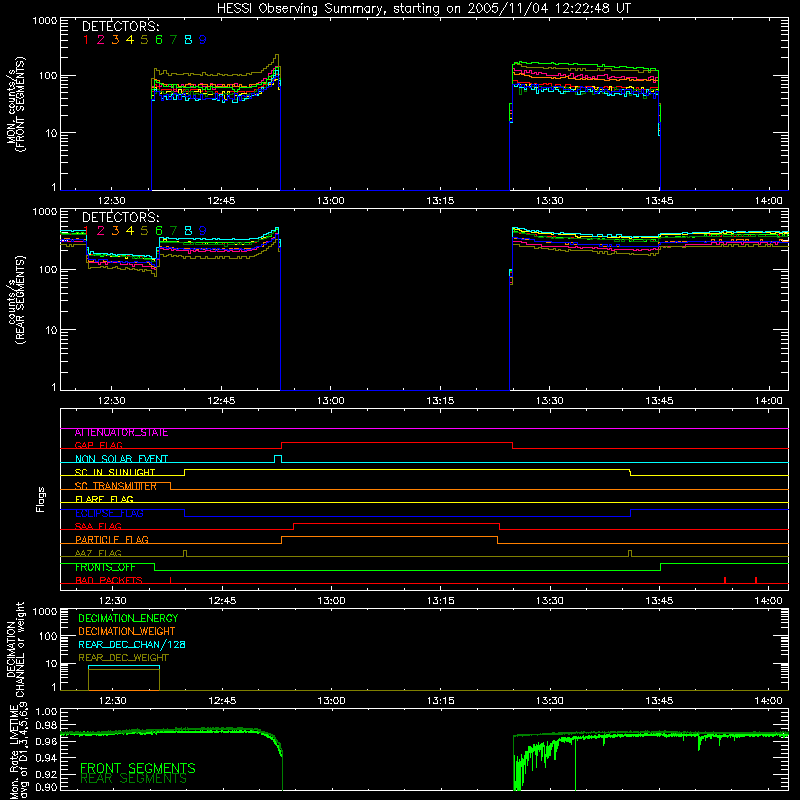Select magenta detector 2 in rear segments legend

[101, 231]
